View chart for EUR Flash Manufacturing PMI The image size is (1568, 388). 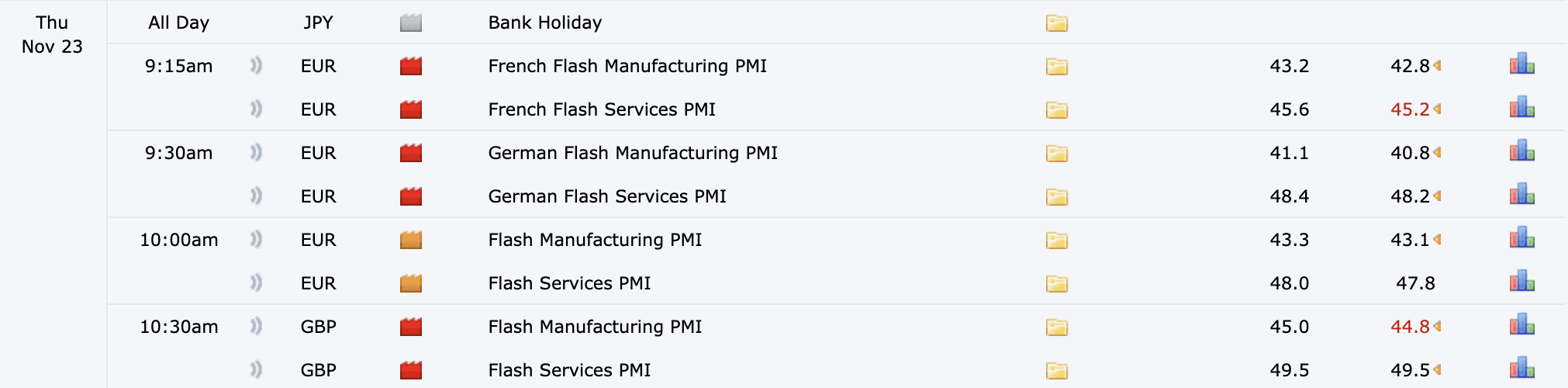pos(1521,237)
